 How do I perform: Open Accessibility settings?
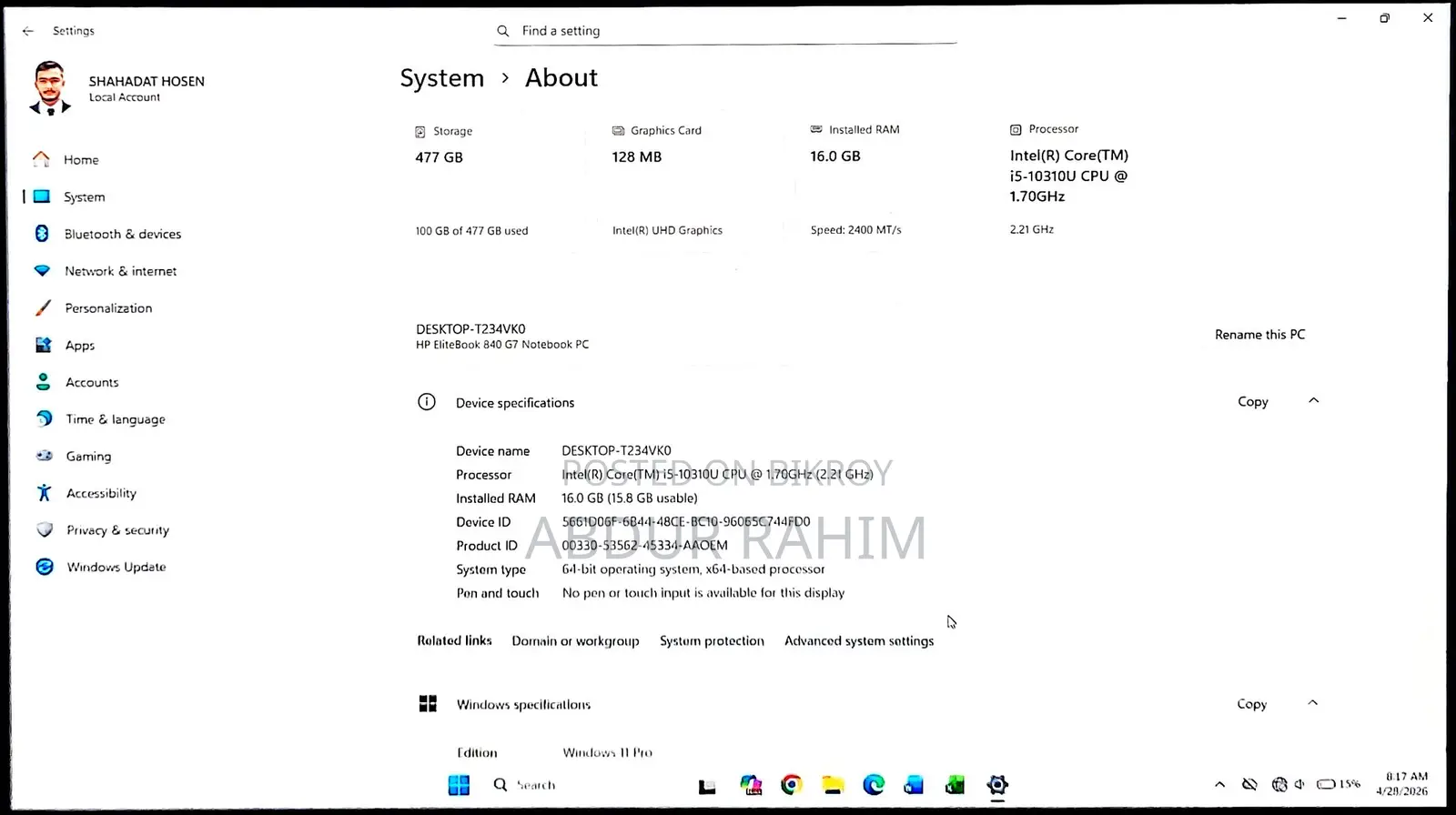101,494
